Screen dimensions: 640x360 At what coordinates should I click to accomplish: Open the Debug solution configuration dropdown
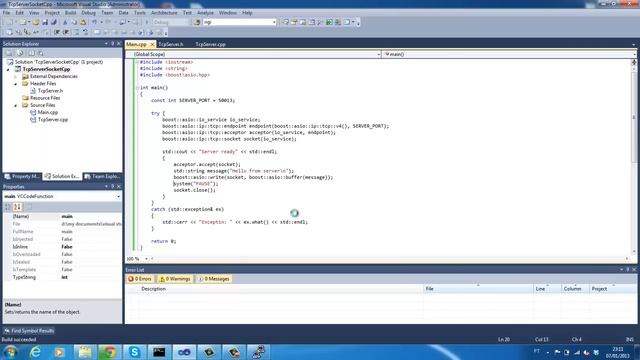click(x=170, y=22)
